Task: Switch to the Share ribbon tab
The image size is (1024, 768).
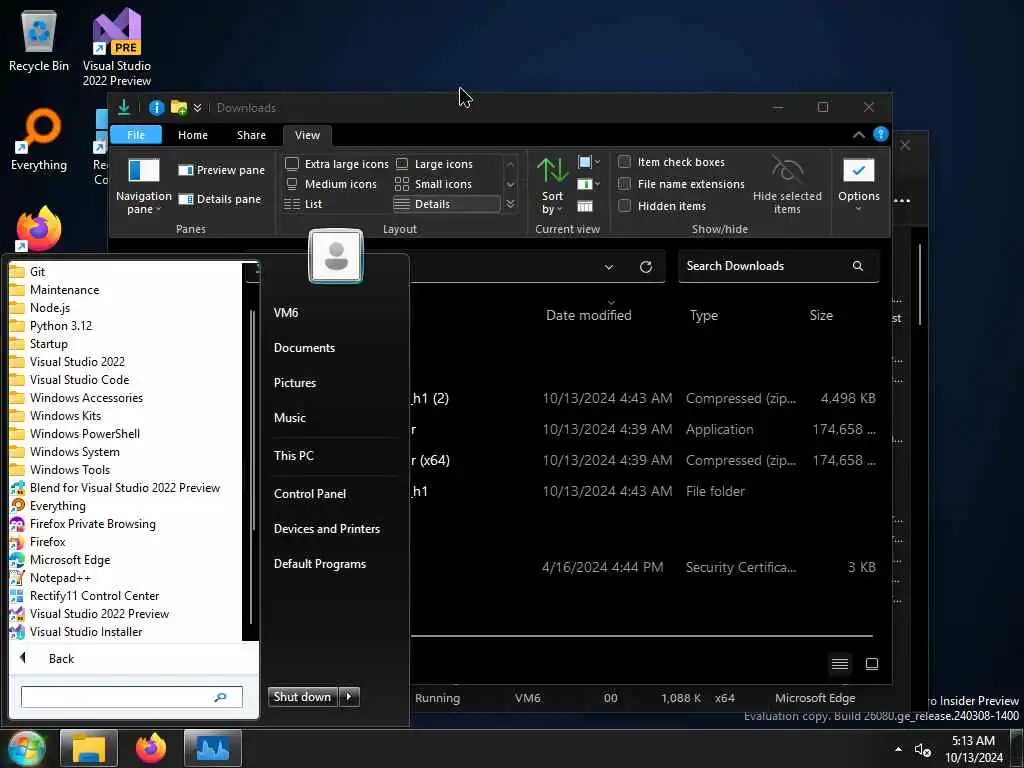Action: coord(251,135)
